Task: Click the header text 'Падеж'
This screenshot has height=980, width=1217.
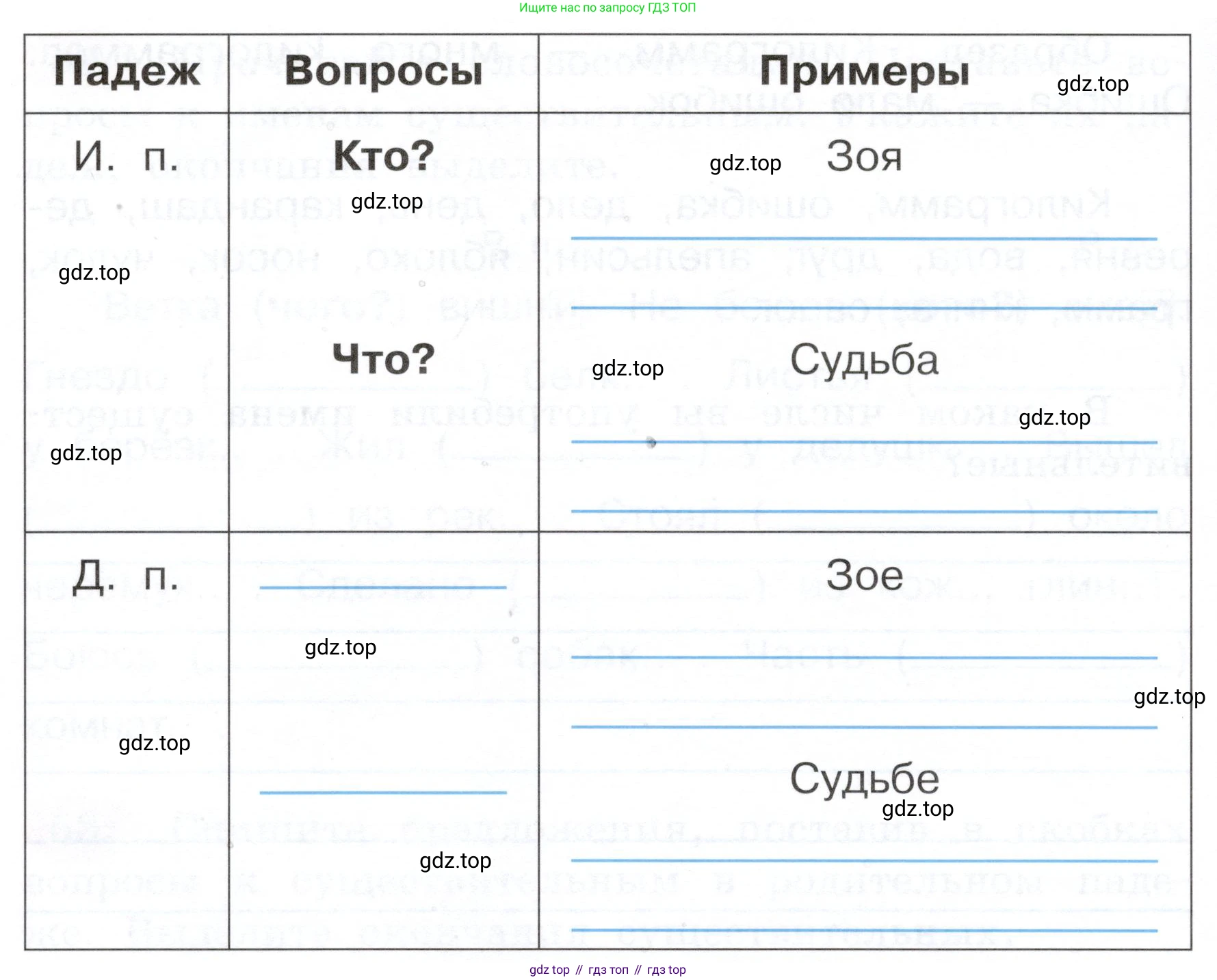Action: [127, 71]
